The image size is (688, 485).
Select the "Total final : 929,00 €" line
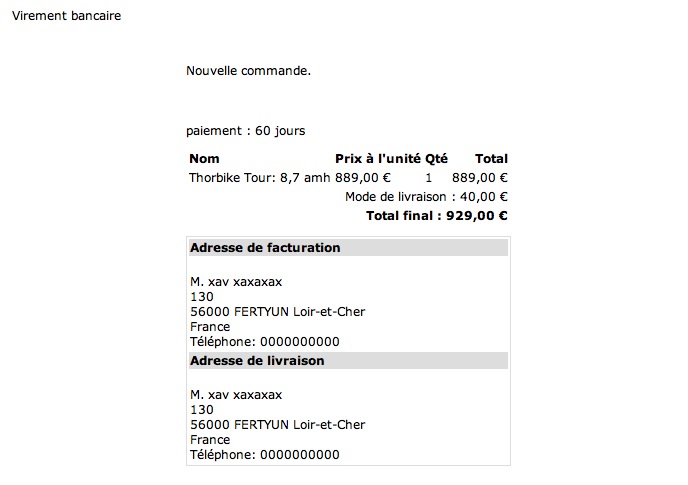[437, 215]
